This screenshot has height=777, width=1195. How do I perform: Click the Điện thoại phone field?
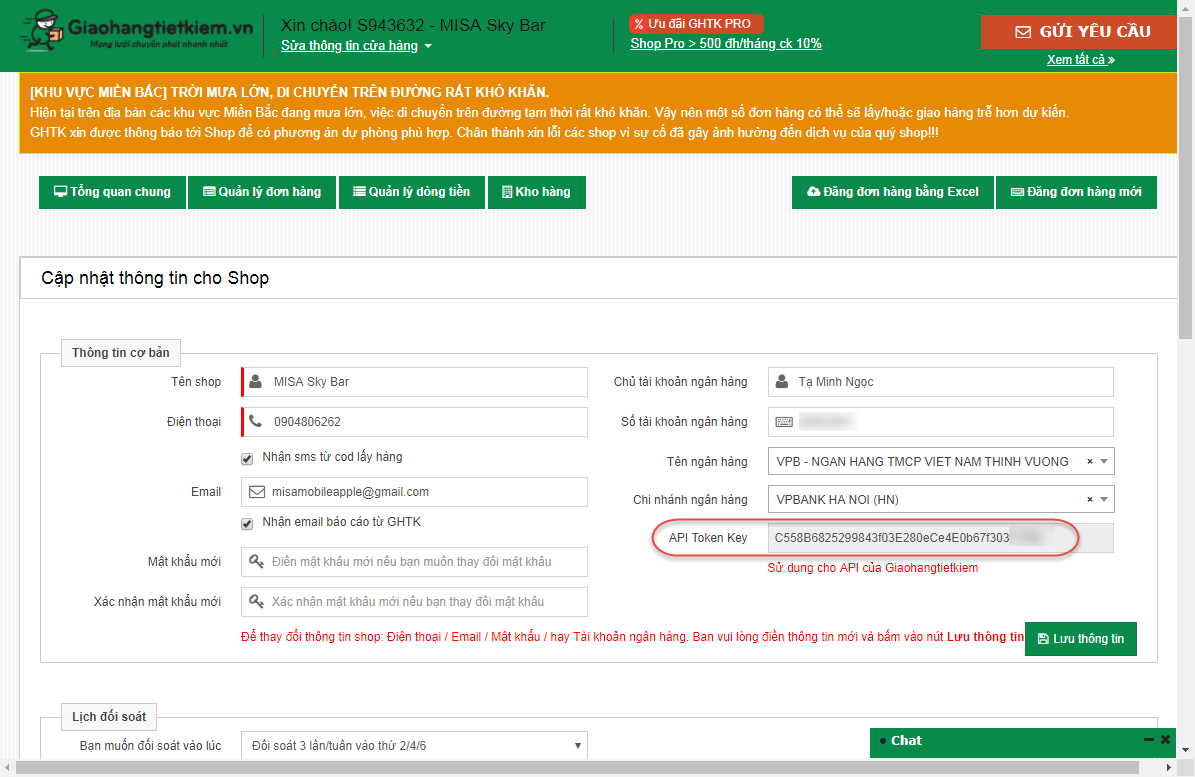click(415, 421)
